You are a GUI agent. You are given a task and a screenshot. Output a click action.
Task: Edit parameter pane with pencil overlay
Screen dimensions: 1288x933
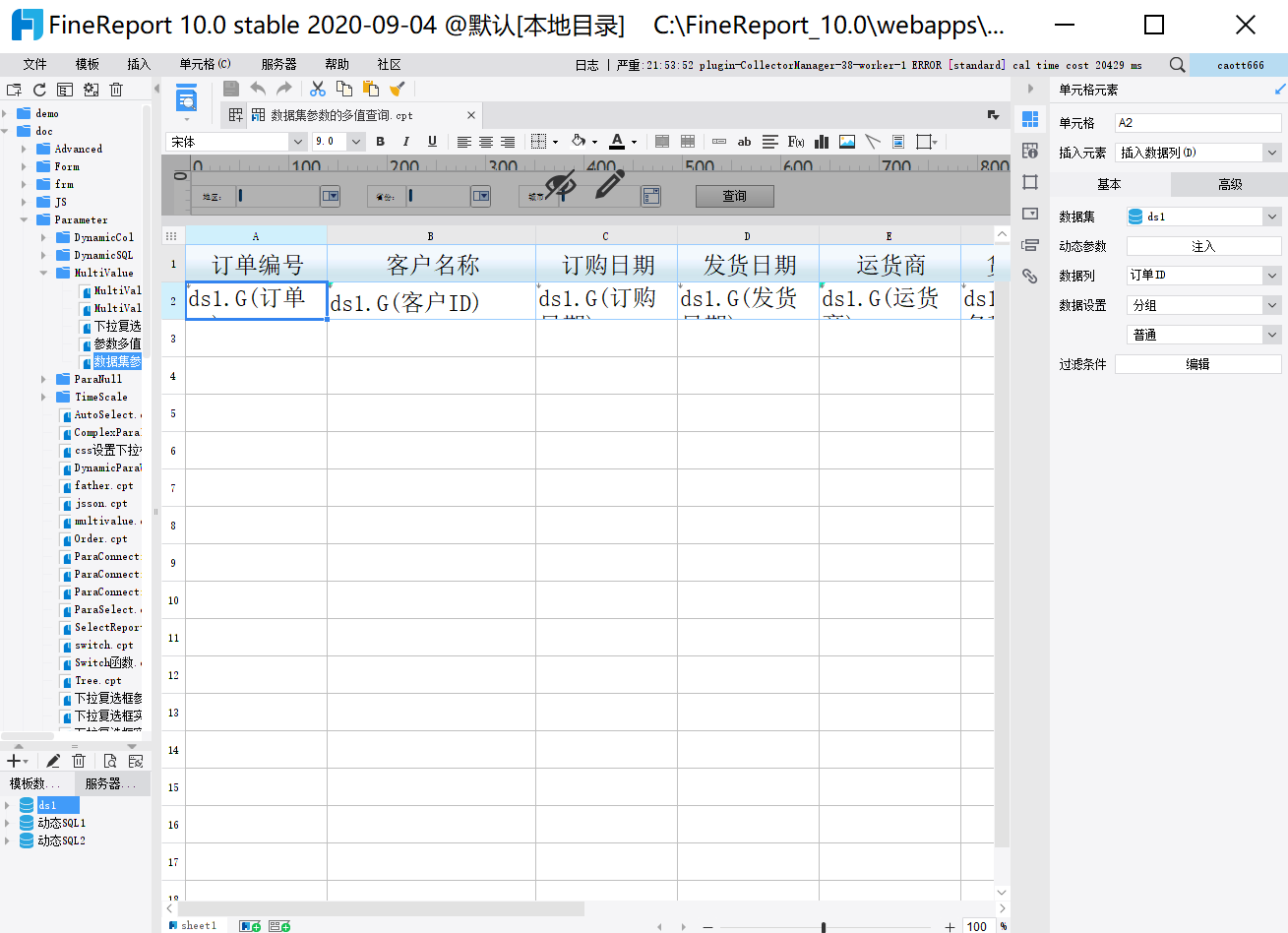(610, 183)
